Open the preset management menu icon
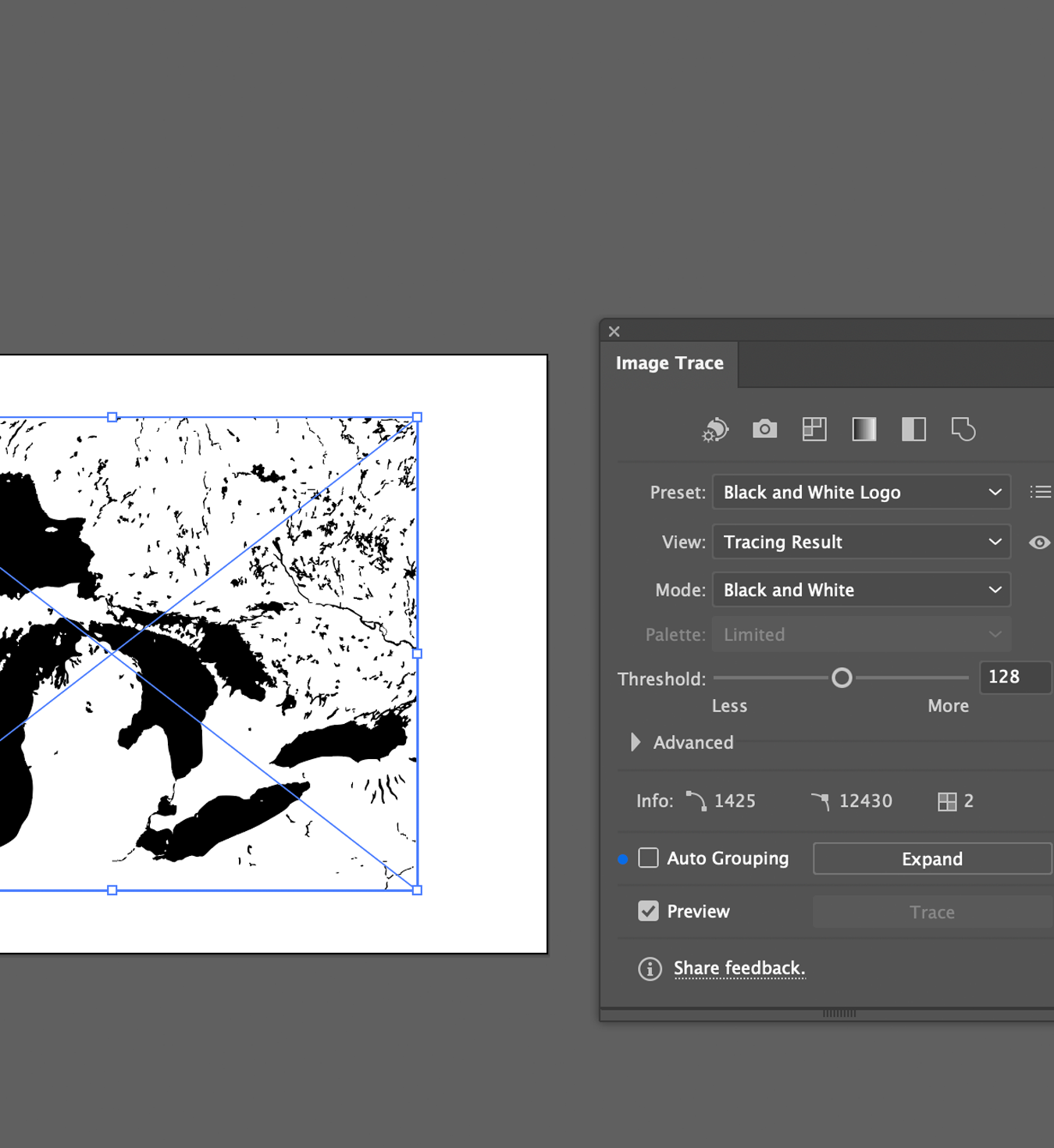Image resolution: width=1054 pixels, height=1148 pixels. tap(1040, 492)
